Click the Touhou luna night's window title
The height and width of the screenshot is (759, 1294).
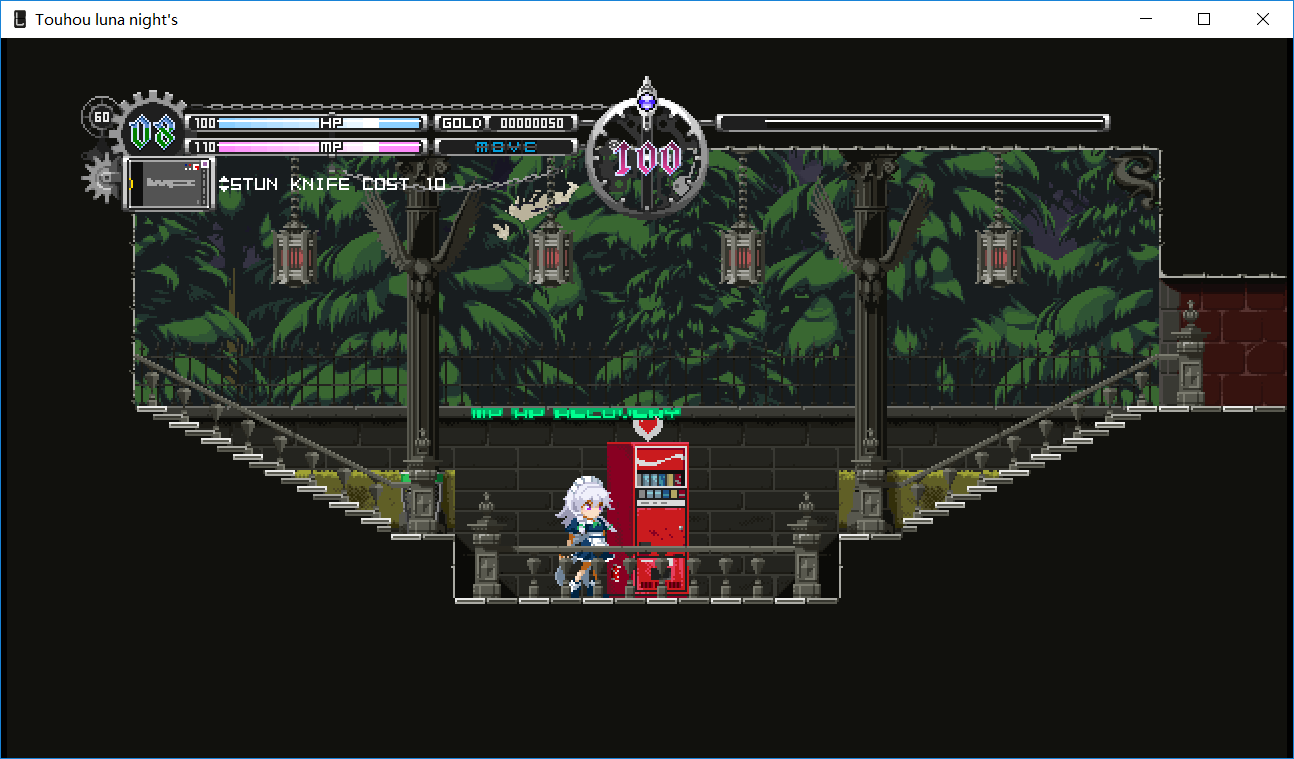pos(107,19)
